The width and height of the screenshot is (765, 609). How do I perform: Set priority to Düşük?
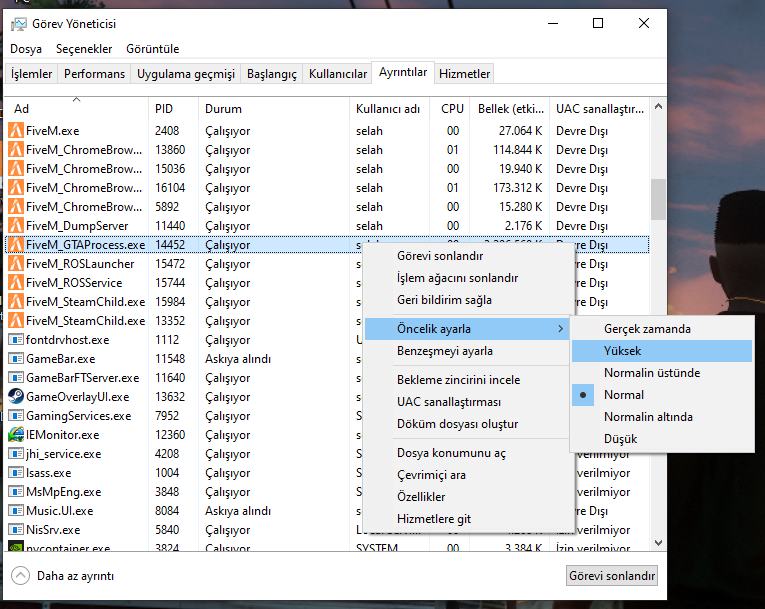662,439
